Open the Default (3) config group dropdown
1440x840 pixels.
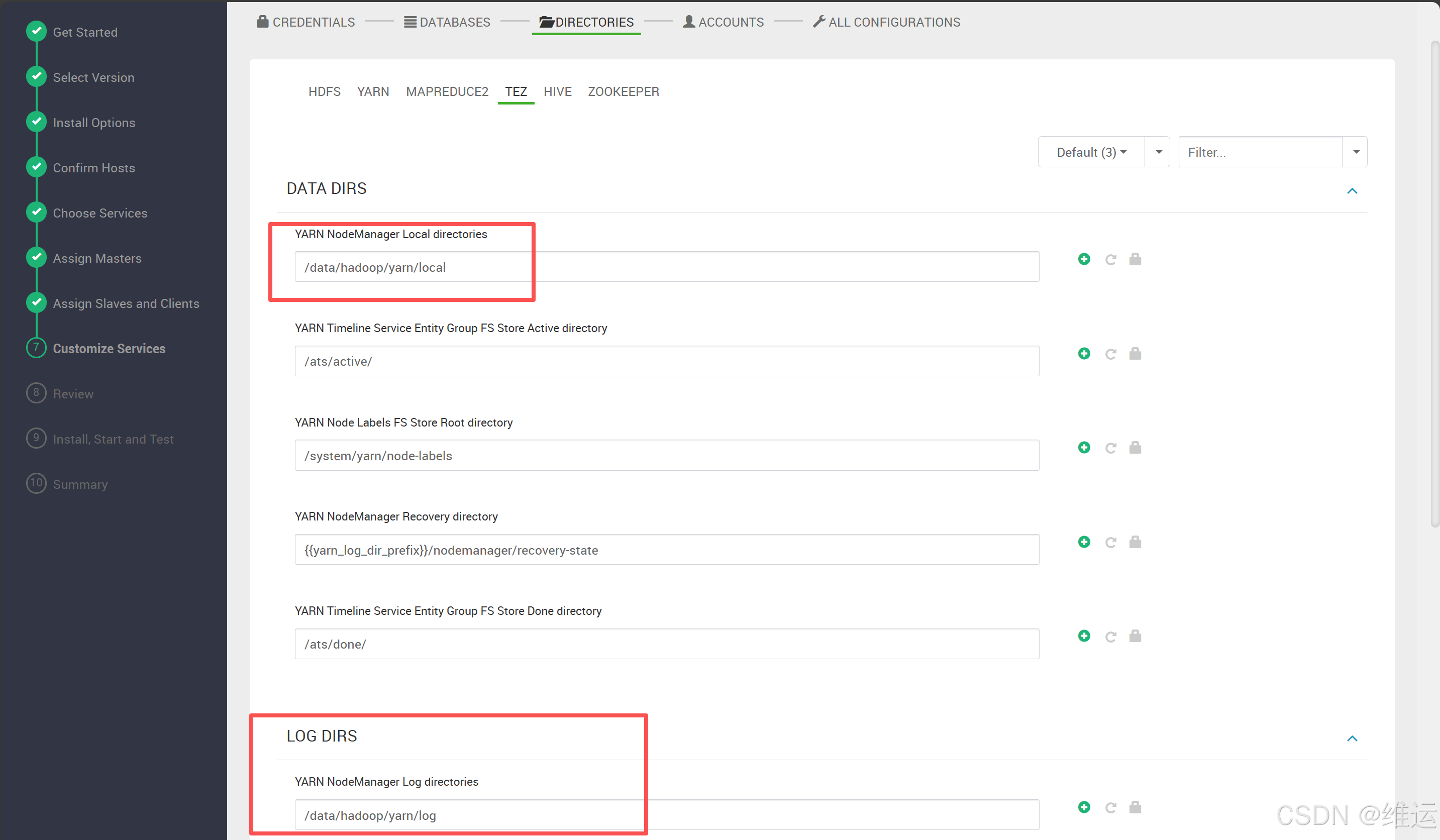1090,152
